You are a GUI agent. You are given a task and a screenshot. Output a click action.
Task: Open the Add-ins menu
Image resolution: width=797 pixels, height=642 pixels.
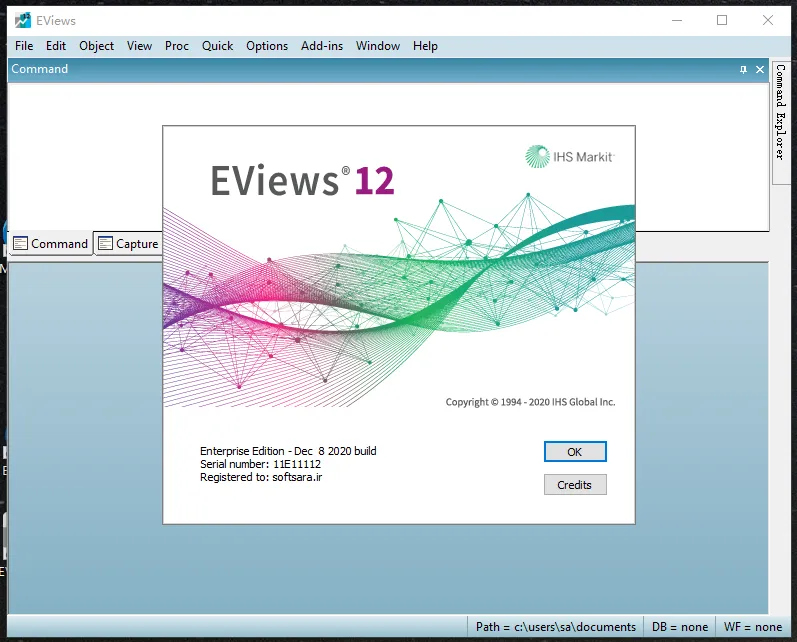click(x=322, y=46)
